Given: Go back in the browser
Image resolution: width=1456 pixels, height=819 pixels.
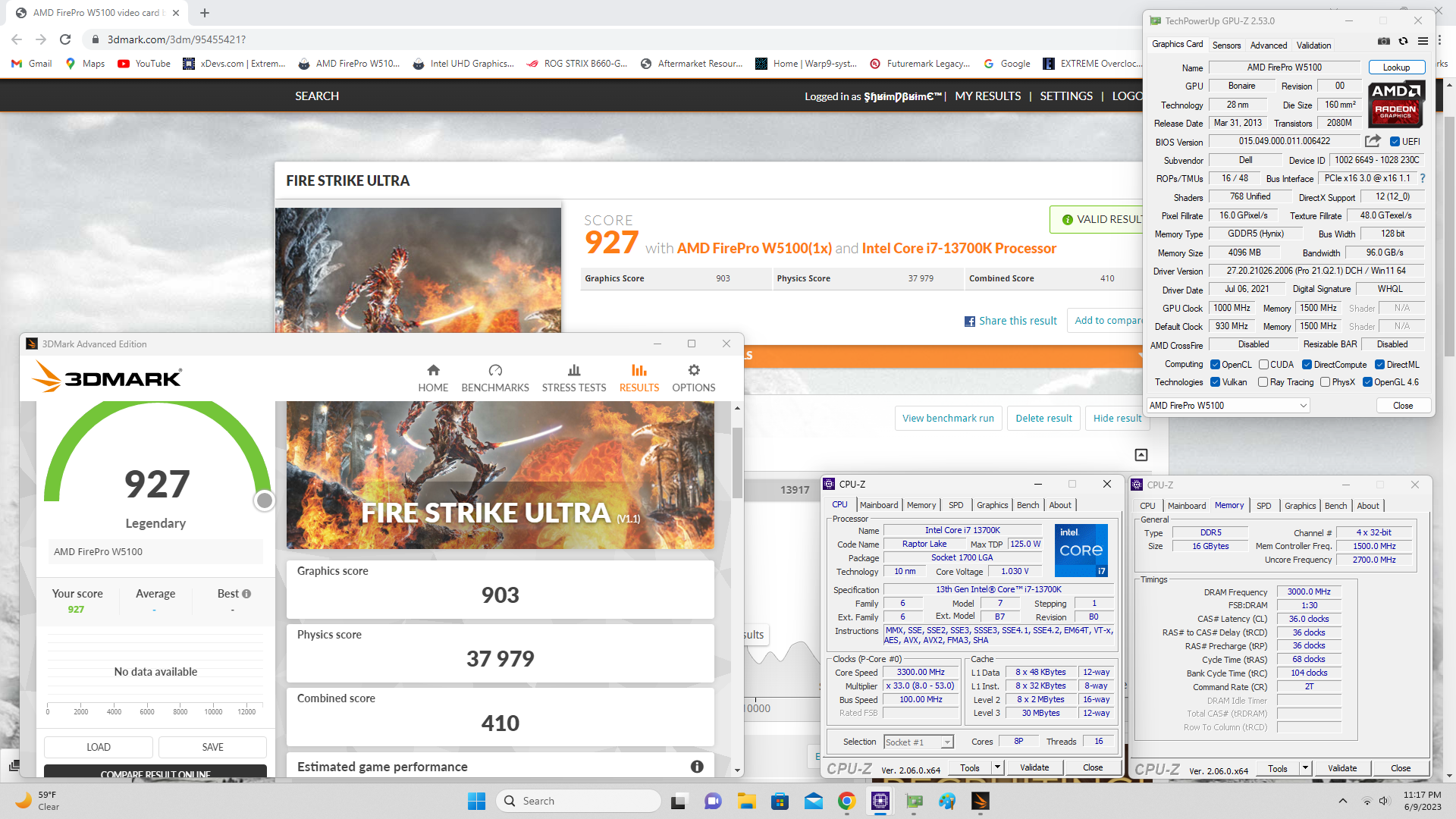Looking at the screenshot, I should tap(17, 39).
